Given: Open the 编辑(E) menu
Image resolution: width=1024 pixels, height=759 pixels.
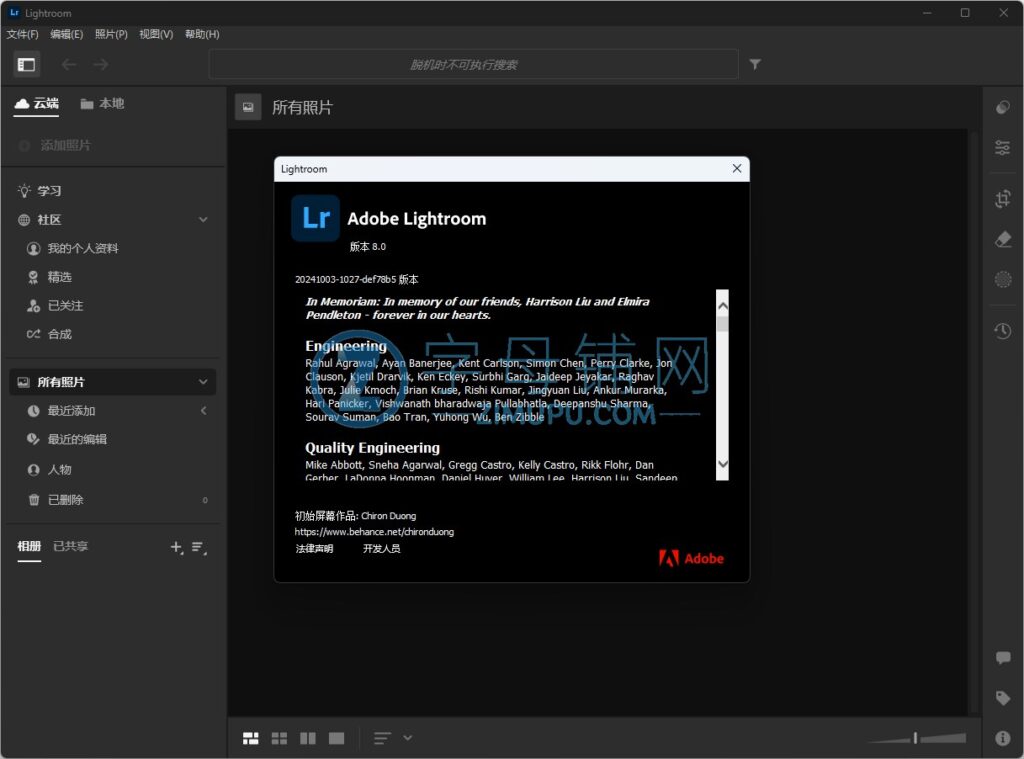Looking at the screenshot, I should pos(67,34).
